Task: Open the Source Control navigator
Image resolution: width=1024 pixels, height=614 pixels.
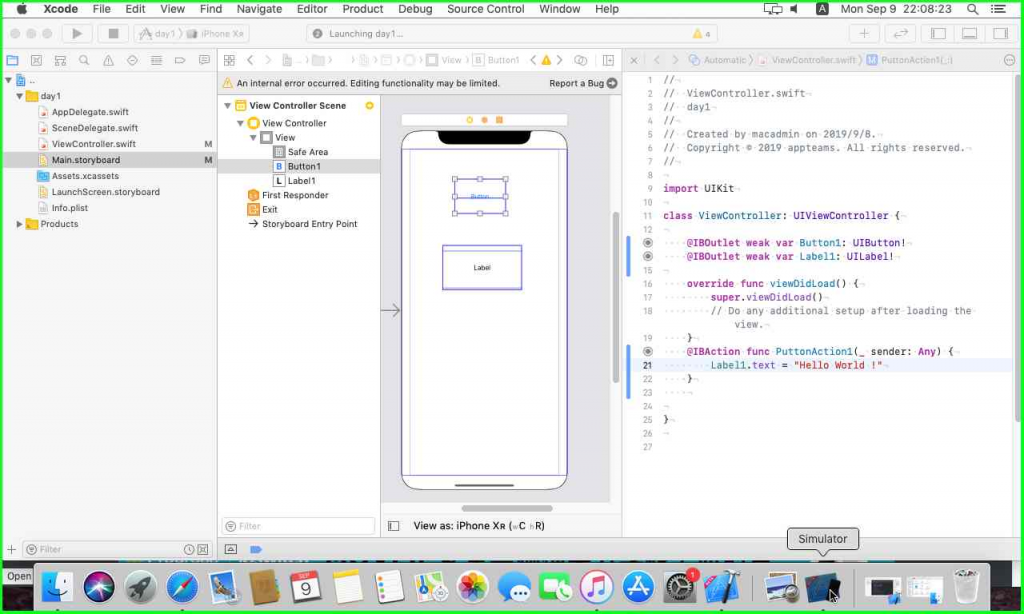Action: 37,60
